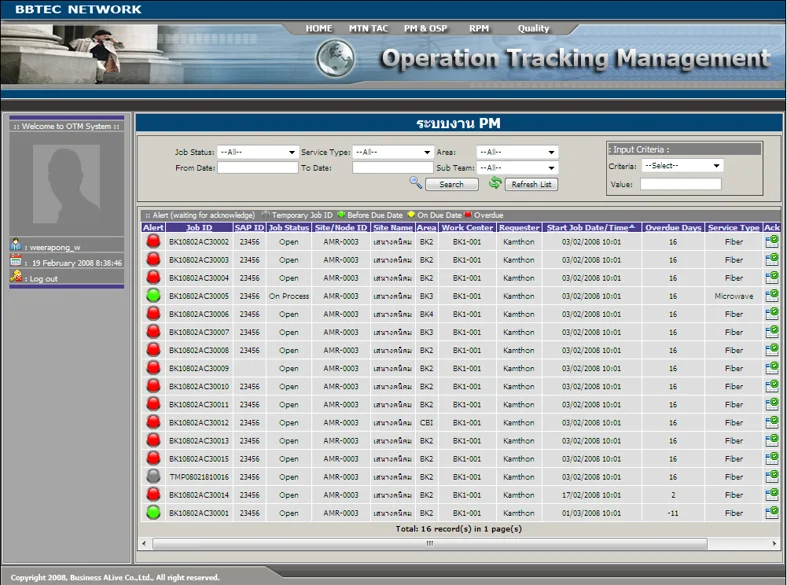This screenshot has height=585, width=787.
Task: Click the magnifier icon beside the Search button
Action: [x=416, y=183]
